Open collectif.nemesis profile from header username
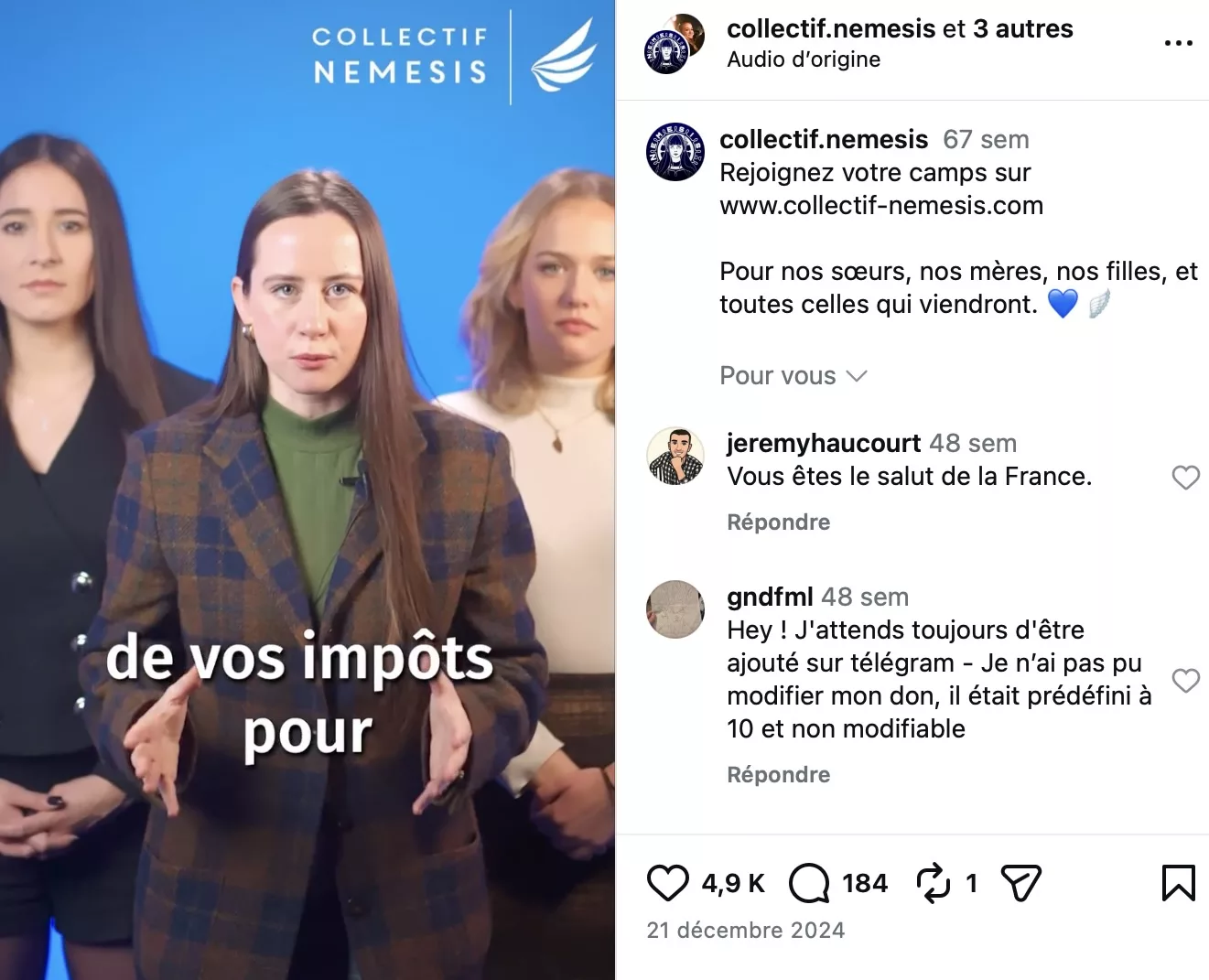The image size is (1209, 980). click(831, 29)
